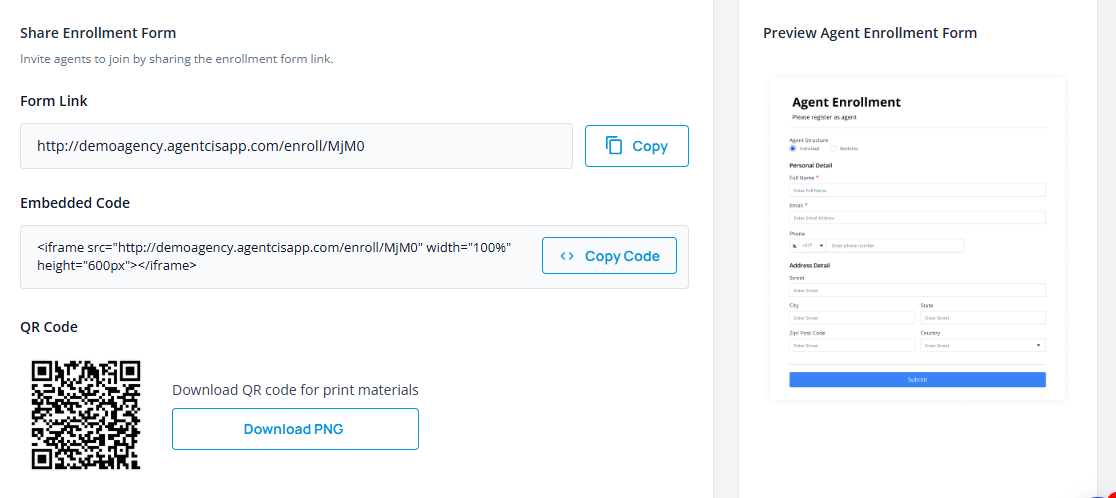Click the copy icon beside the form link
Image resolution: width=1116 pixels, height=498 pixels.
point(614,146)
